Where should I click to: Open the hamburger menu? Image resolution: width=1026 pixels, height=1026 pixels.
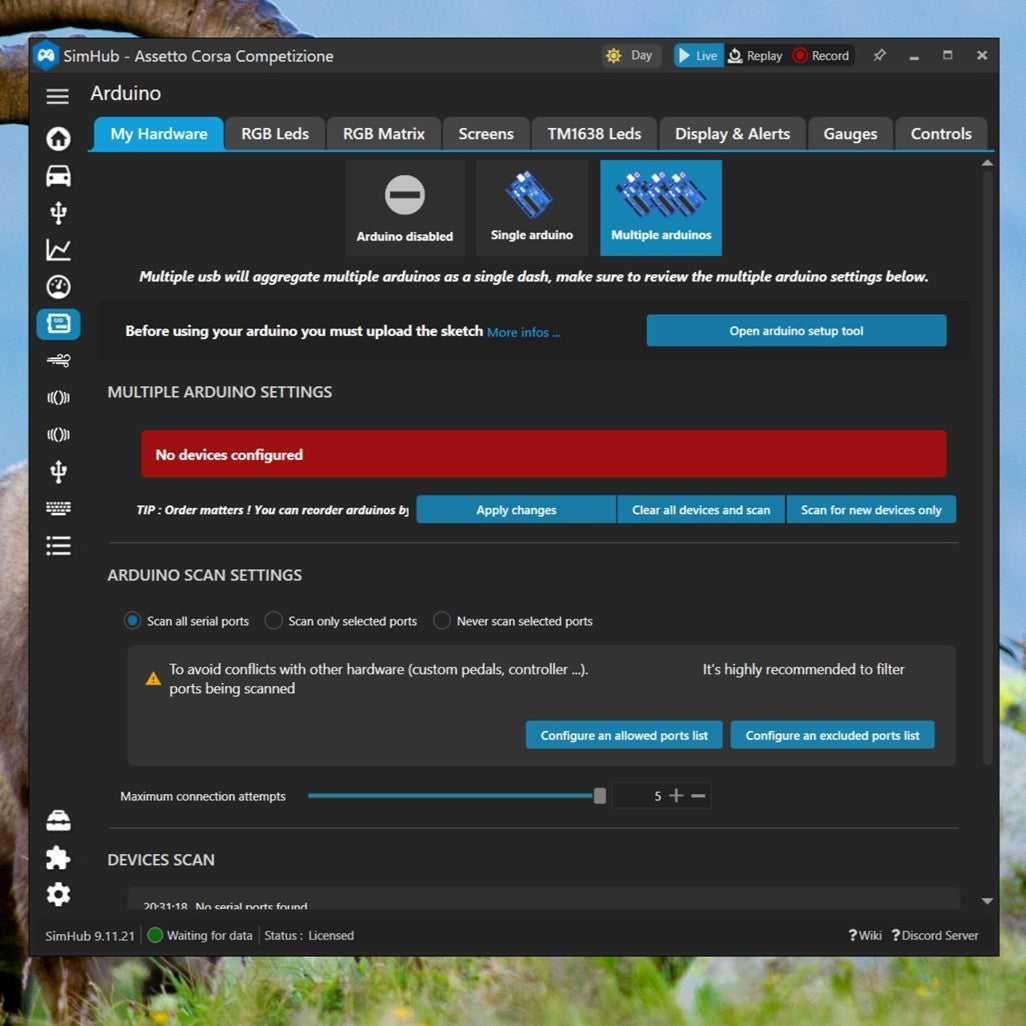(58, 96)
